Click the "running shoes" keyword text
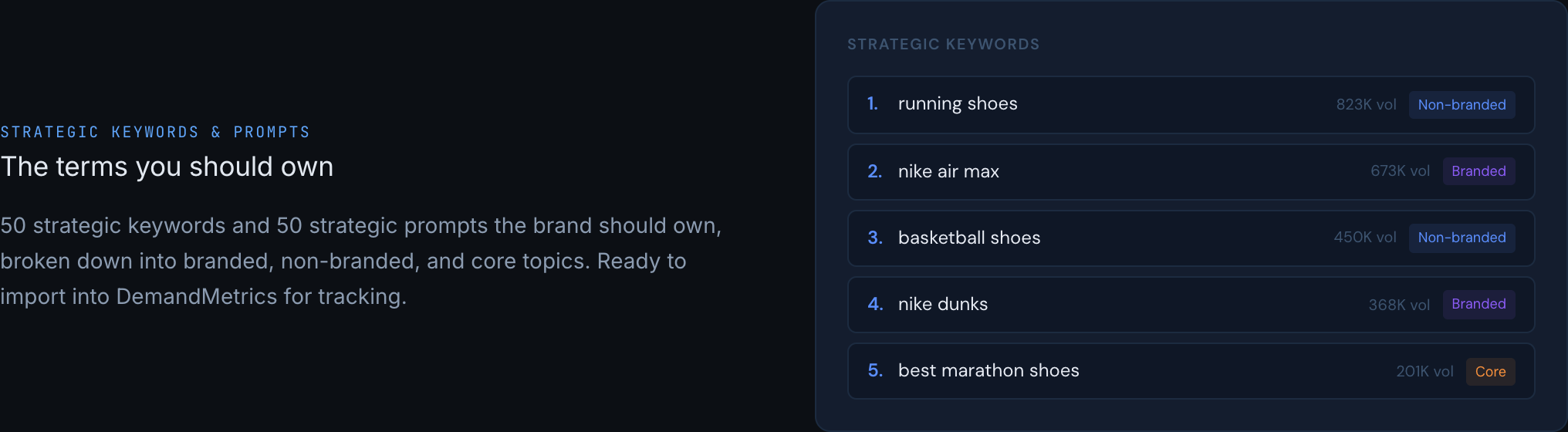The width and height of the screenshot is (1568, 432). click(x=957, y=104)
